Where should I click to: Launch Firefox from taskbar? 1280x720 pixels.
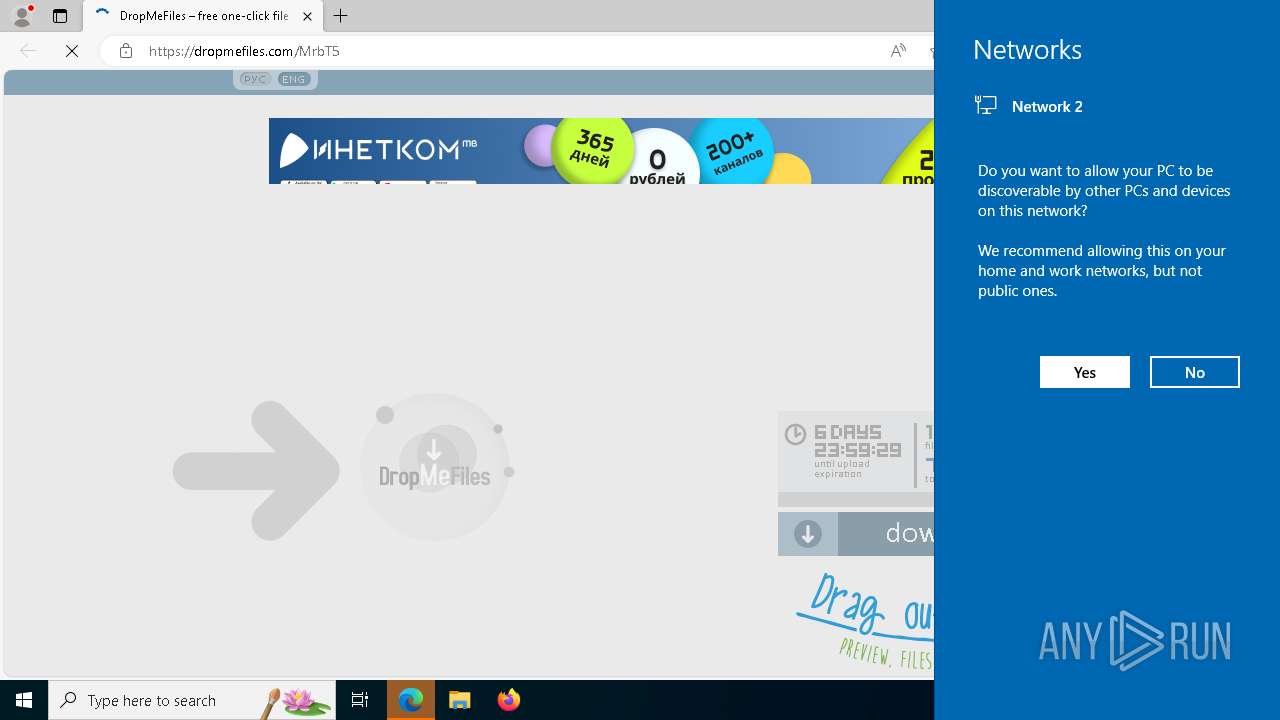509,700
